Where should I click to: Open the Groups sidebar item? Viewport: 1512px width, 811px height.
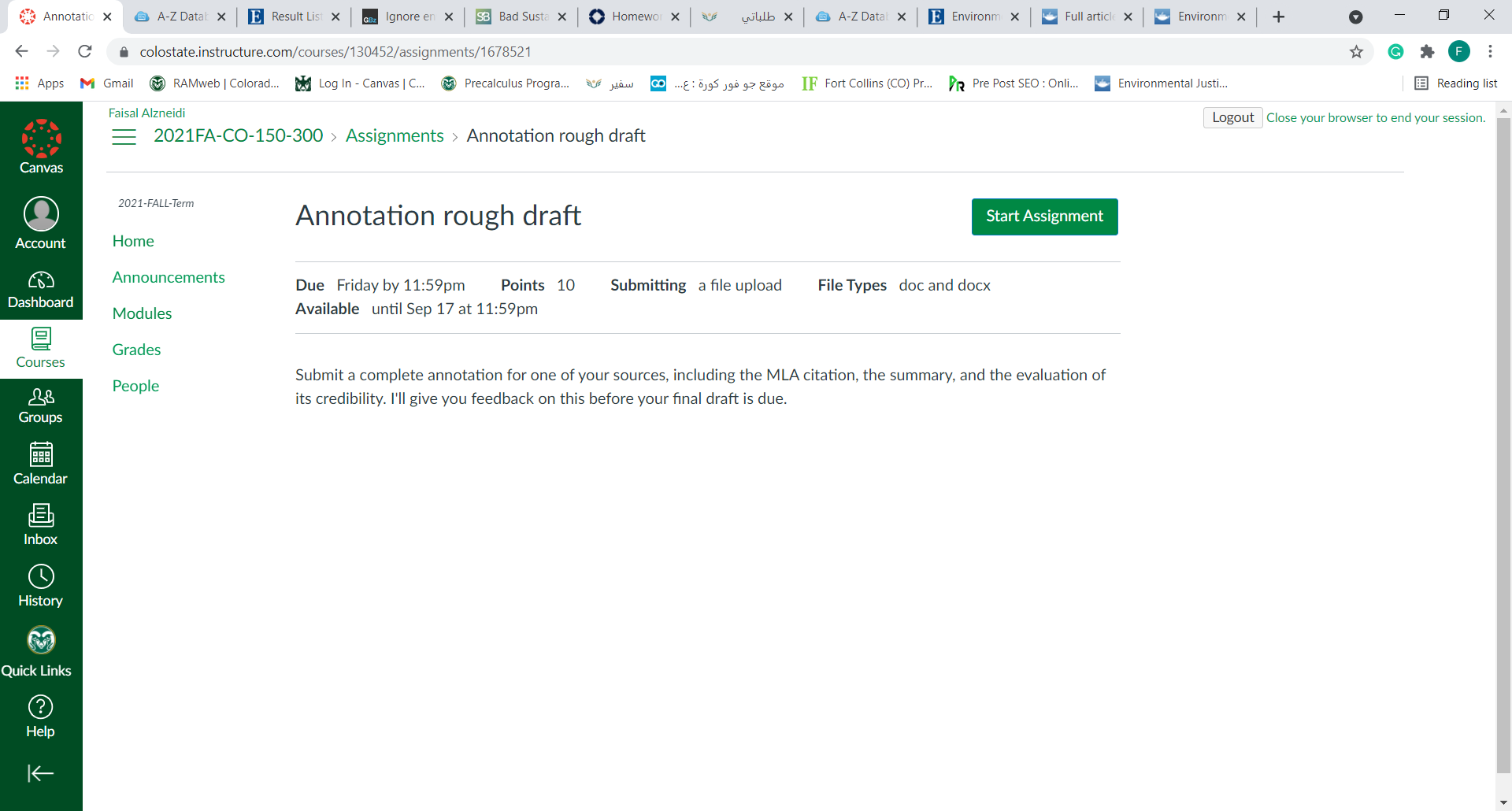tap(41, 405)
